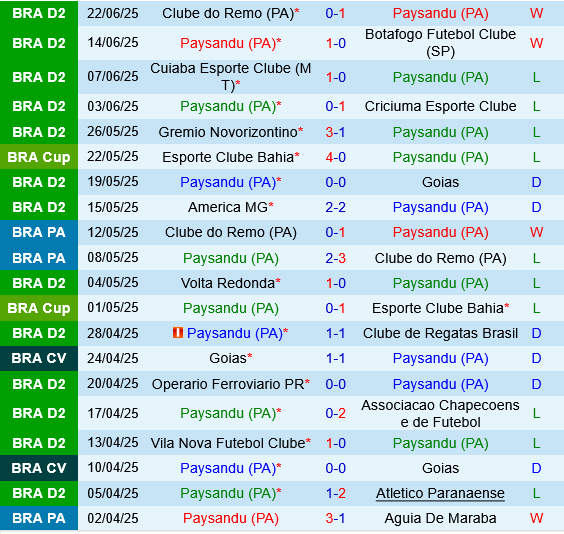Click Criciuma Esporte Clube
Viewport: 564px width, 534px height.
click(440, 106)
